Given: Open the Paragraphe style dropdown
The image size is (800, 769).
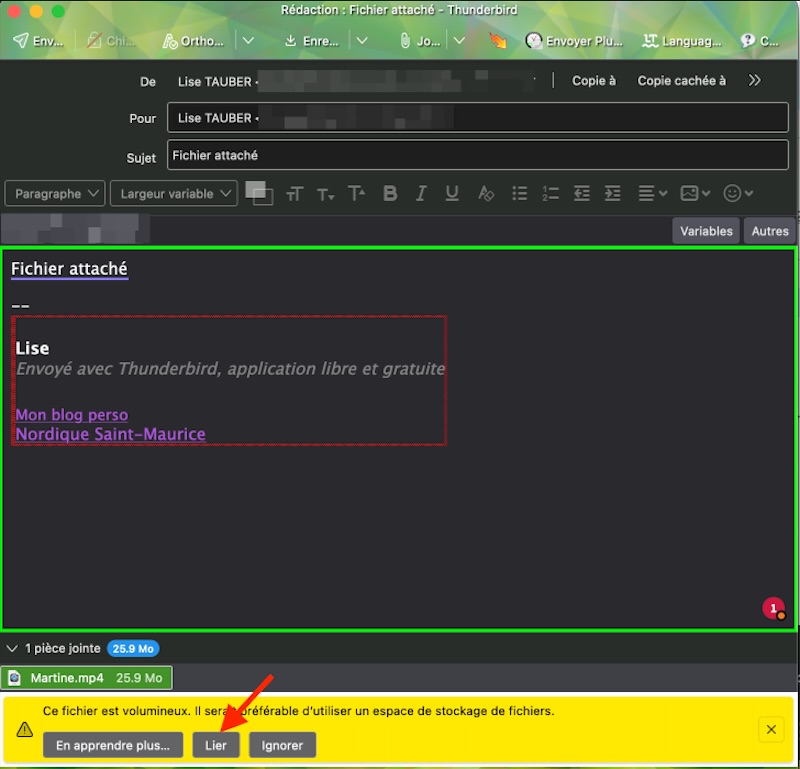Looking at the screenshot, I should 55,193.
